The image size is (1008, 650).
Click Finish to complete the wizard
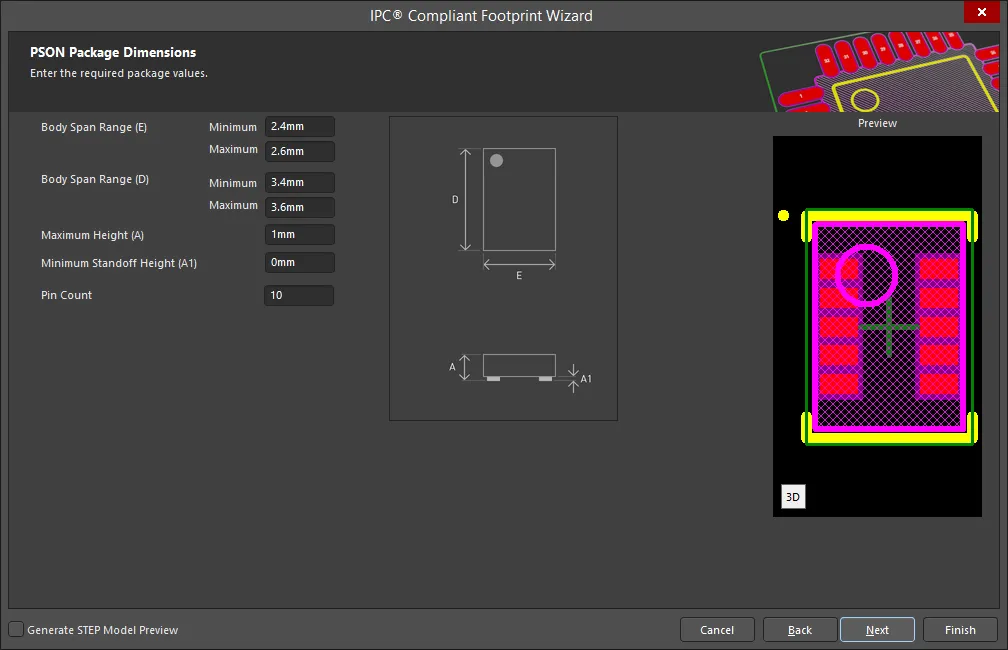pyautogui.click(x=960, y=629)
